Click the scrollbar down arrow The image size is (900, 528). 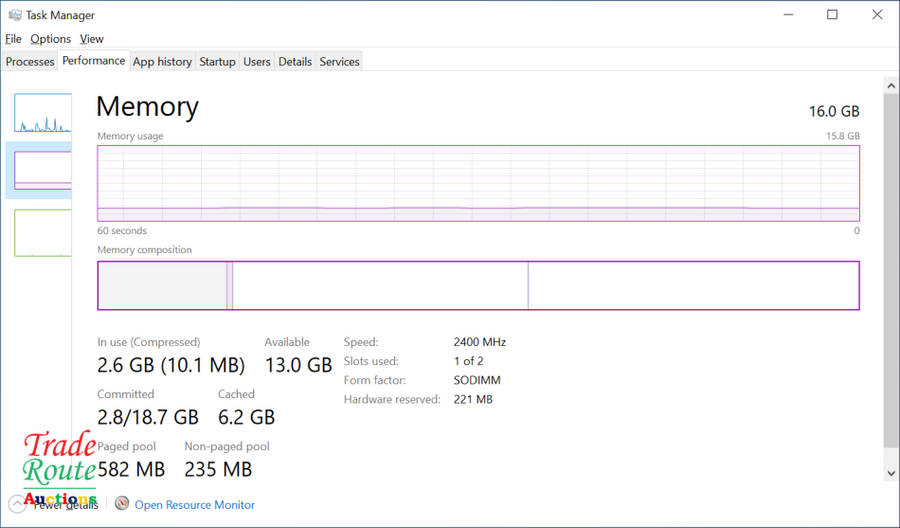pos(891,472)
